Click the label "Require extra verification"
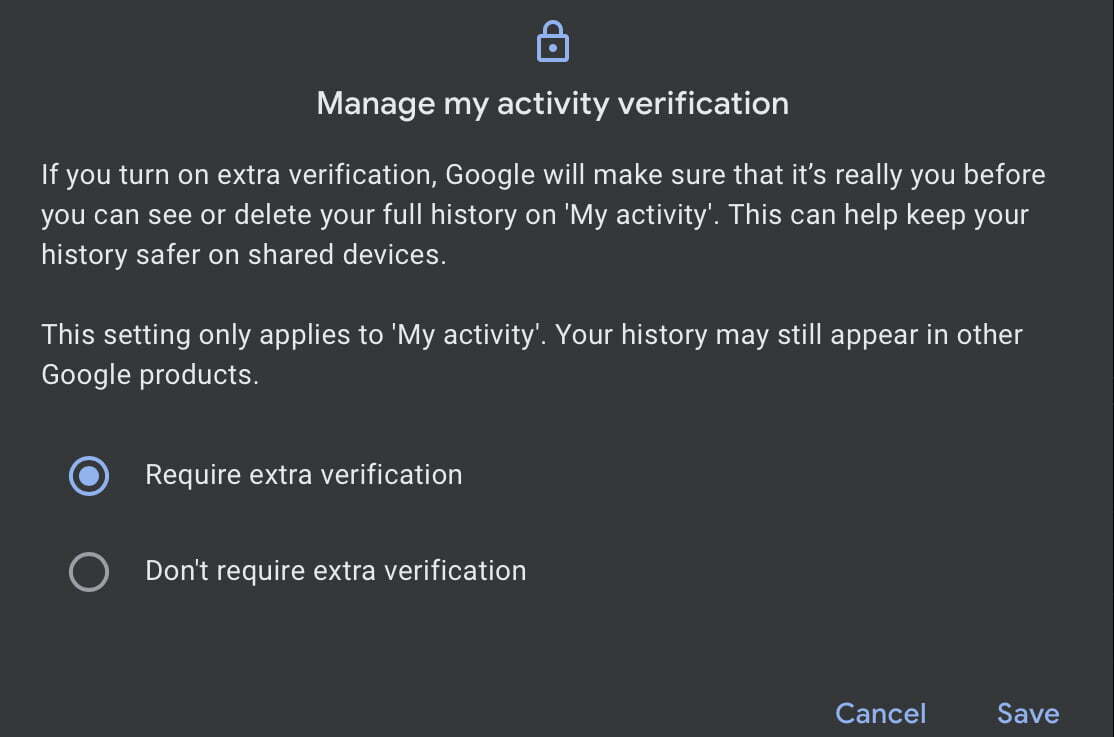Image resolution: width=1114 pixels, height=737 pixels. (x=303, y=475)
